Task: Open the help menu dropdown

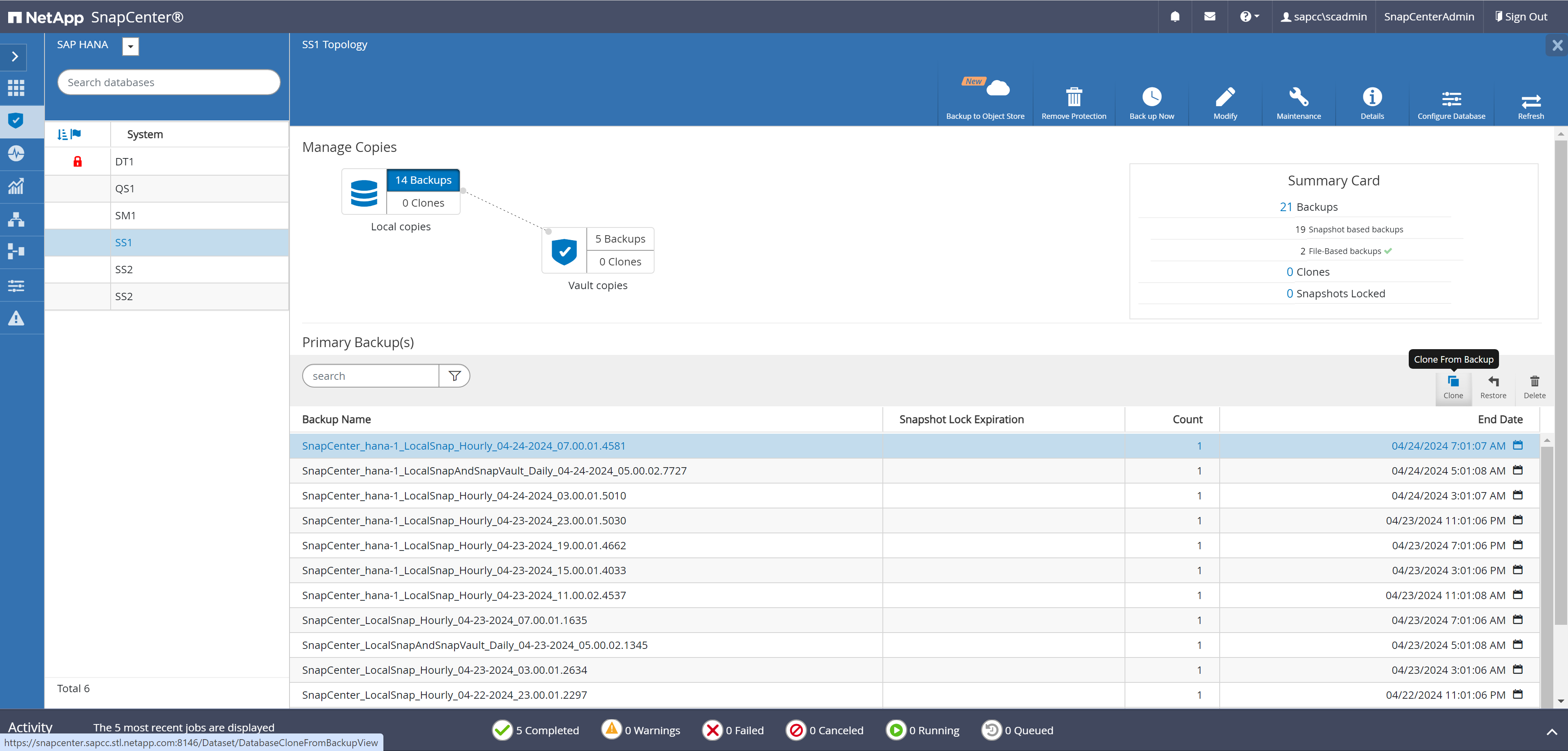Action: coord(1249,16)
